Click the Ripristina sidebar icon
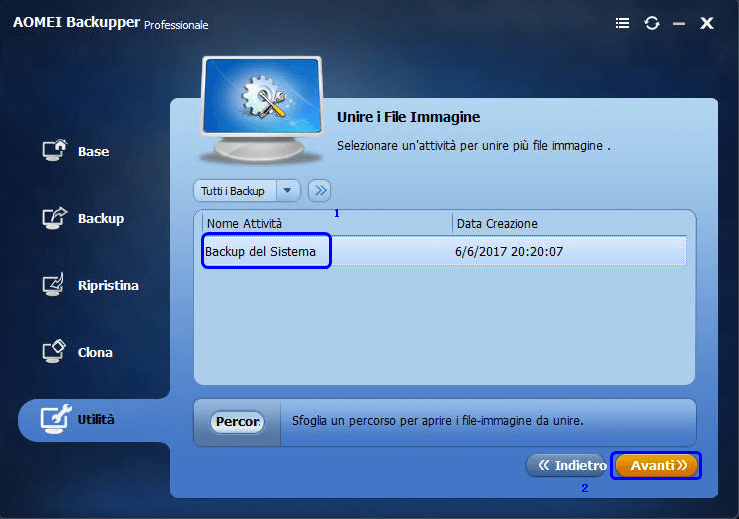 coord(53,285)
